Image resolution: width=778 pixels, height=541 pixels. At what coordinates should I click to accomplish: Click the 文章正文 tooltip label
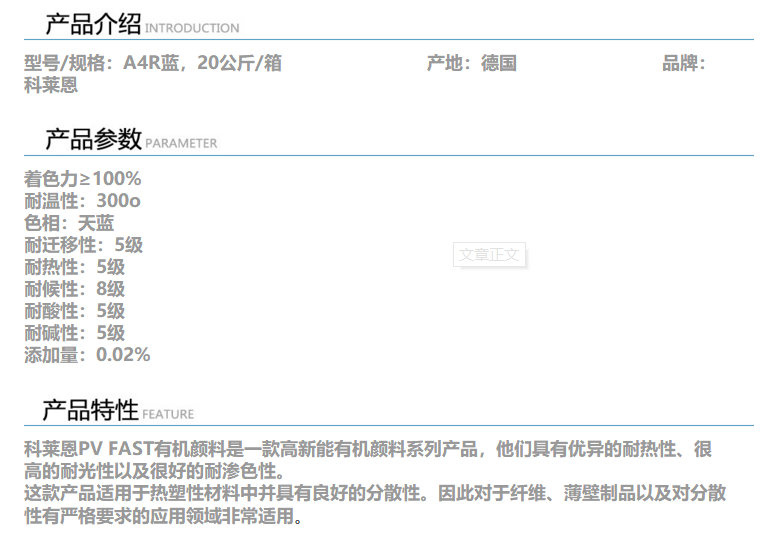(x=489, y=255)
